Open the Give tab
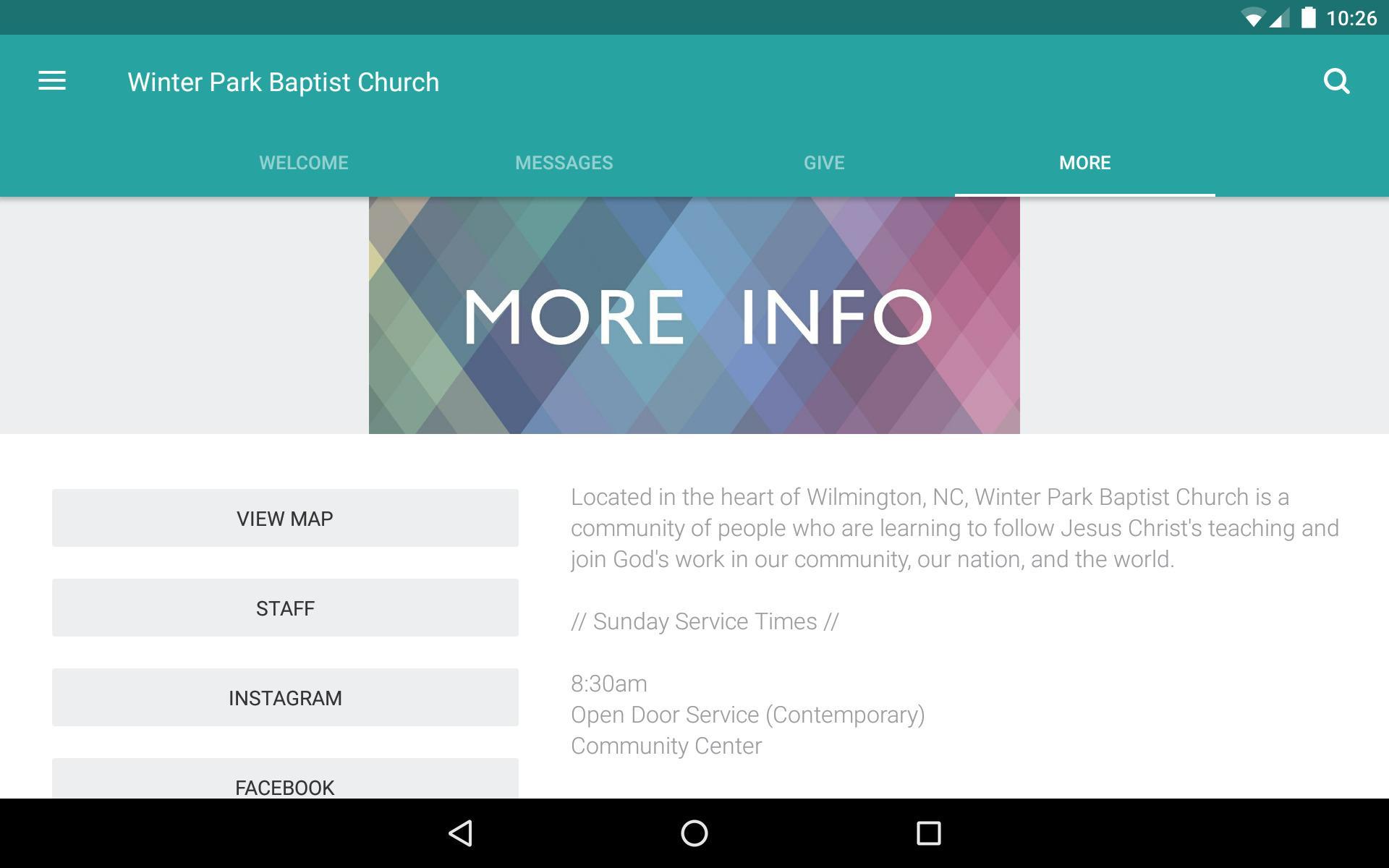This screenshot has height=868, width=1389. tap(824, 163)
